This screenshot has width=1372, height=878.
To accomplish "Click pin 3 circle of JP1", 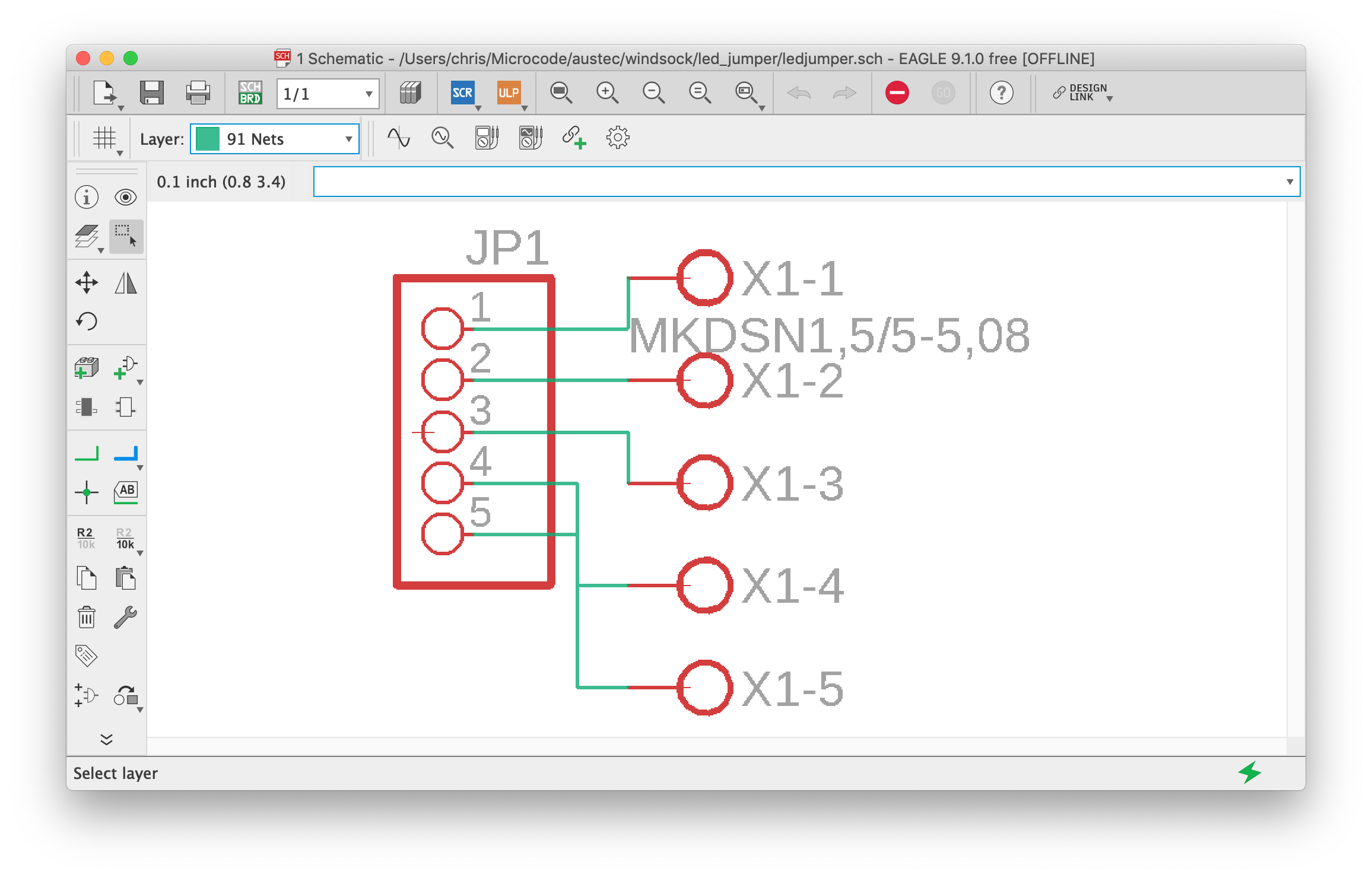I will pos(442,431).
